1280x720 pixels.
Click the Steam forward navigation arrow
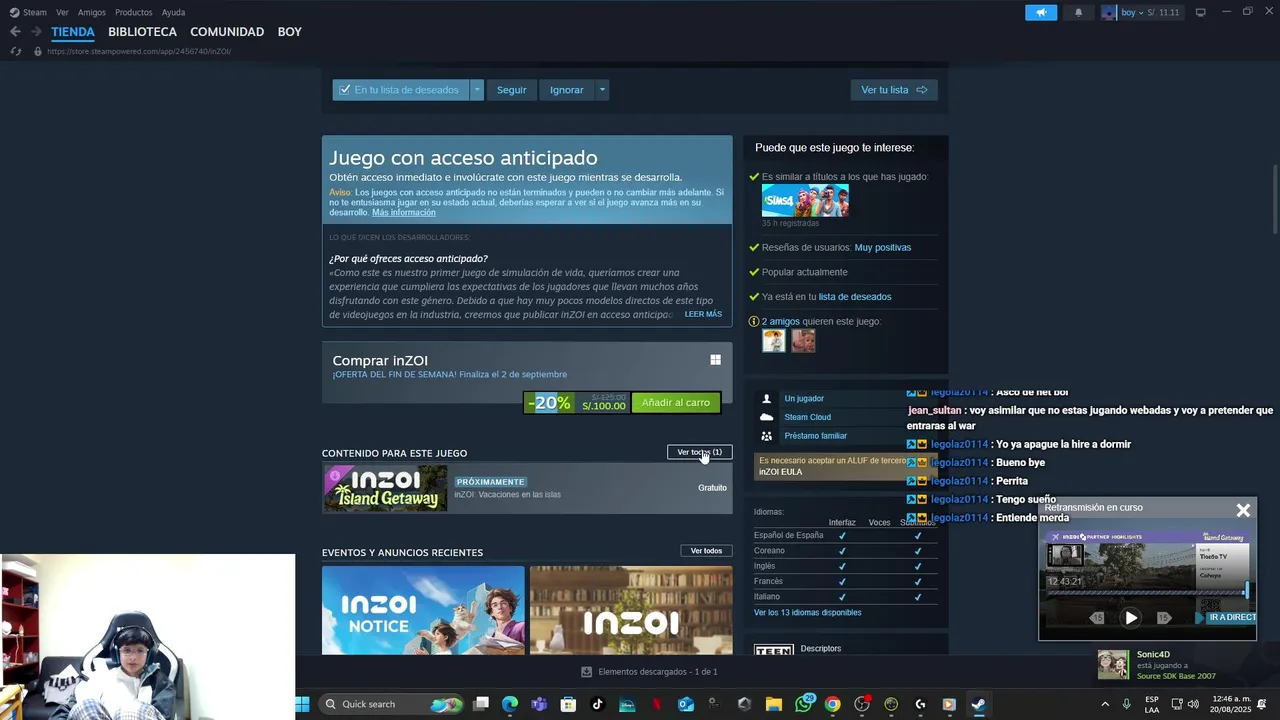[36, 32]
